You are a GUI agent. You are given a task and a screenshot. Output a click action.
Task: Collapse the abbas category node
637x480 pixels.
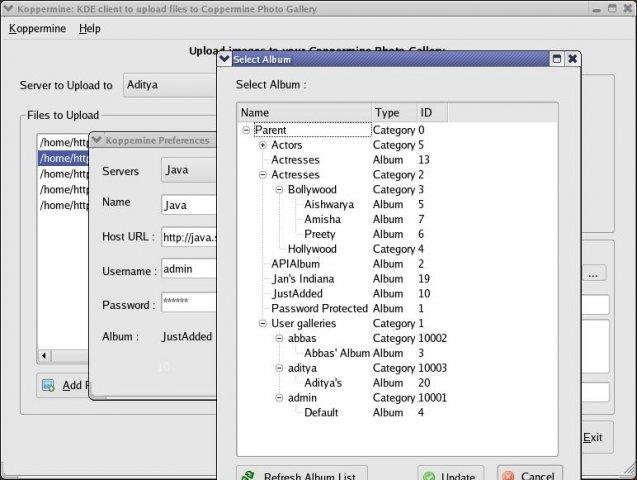point(279,338)
